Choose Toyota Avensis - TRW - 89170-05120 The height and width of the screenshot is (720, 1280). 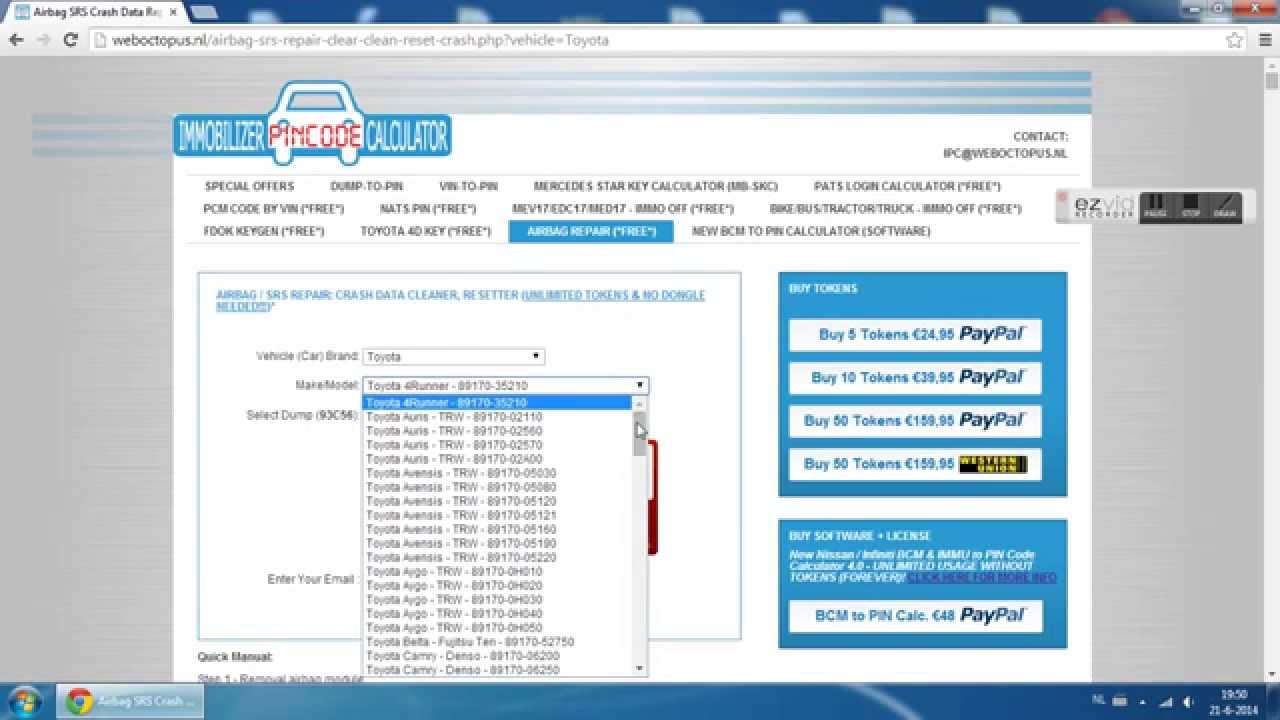[x=498, y=501]
